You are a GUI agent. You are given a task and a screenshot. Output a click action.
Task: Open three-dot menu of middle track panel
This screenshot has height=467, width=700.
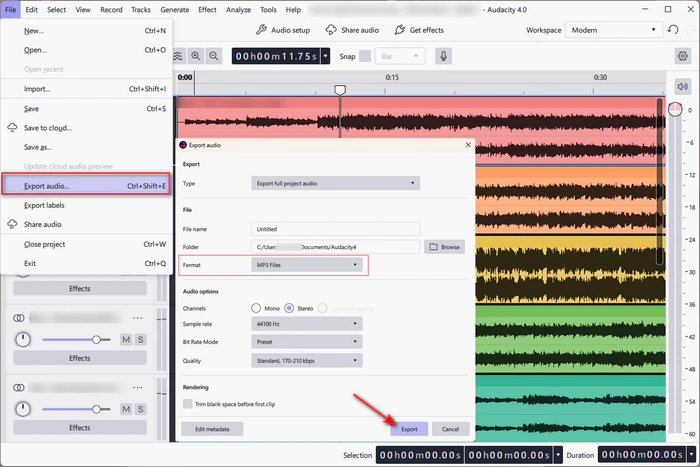[138, 318]
